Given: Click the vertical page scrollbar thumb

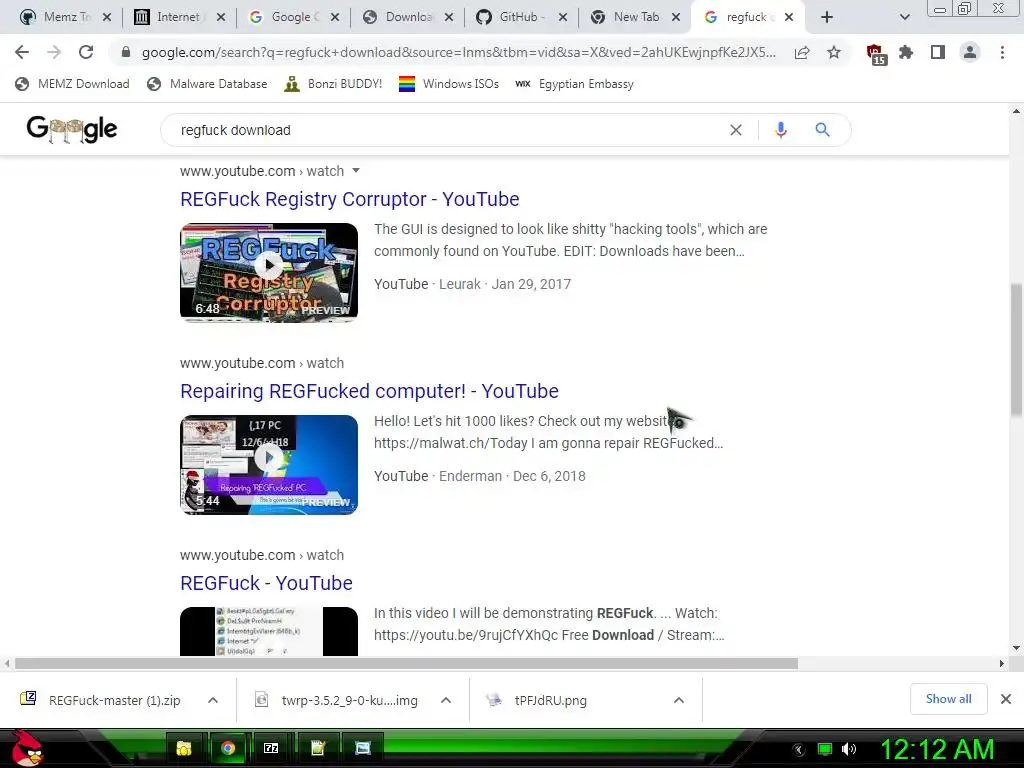Looking at the screenshot, I should (1016, 349).
